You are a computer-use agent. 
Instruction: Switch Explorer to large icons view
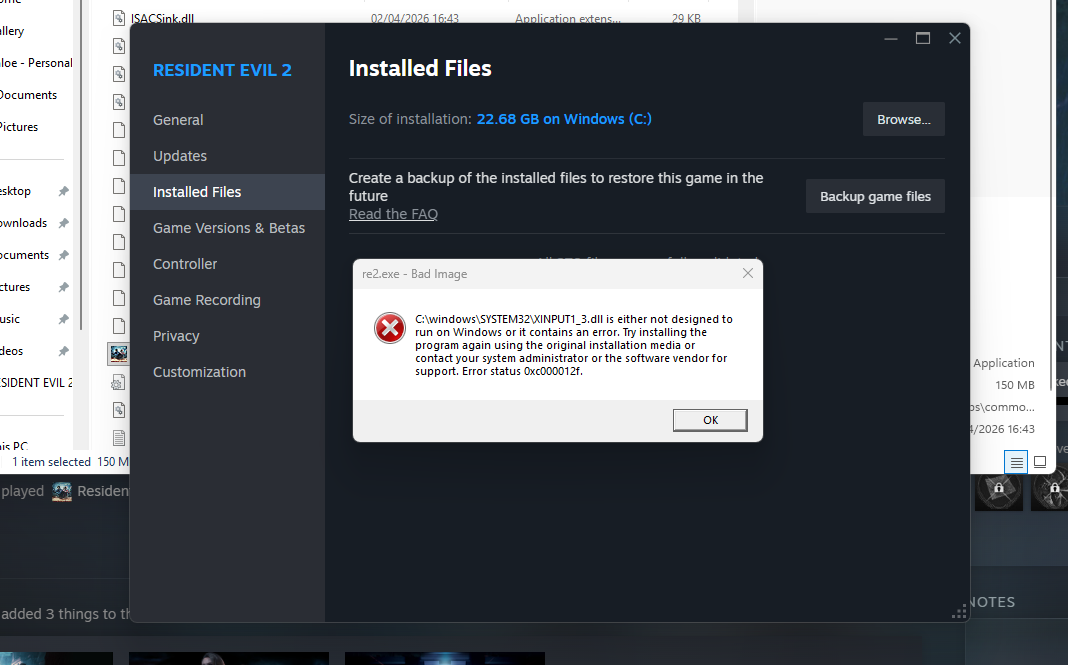pos(1040,462)
